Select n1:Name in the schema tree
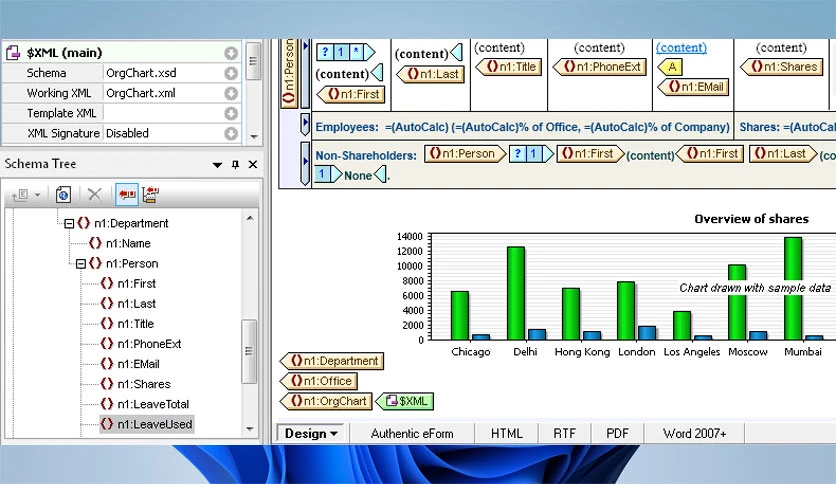The height and width of the screenshot is (484, 836). click(x=128, y=244)
